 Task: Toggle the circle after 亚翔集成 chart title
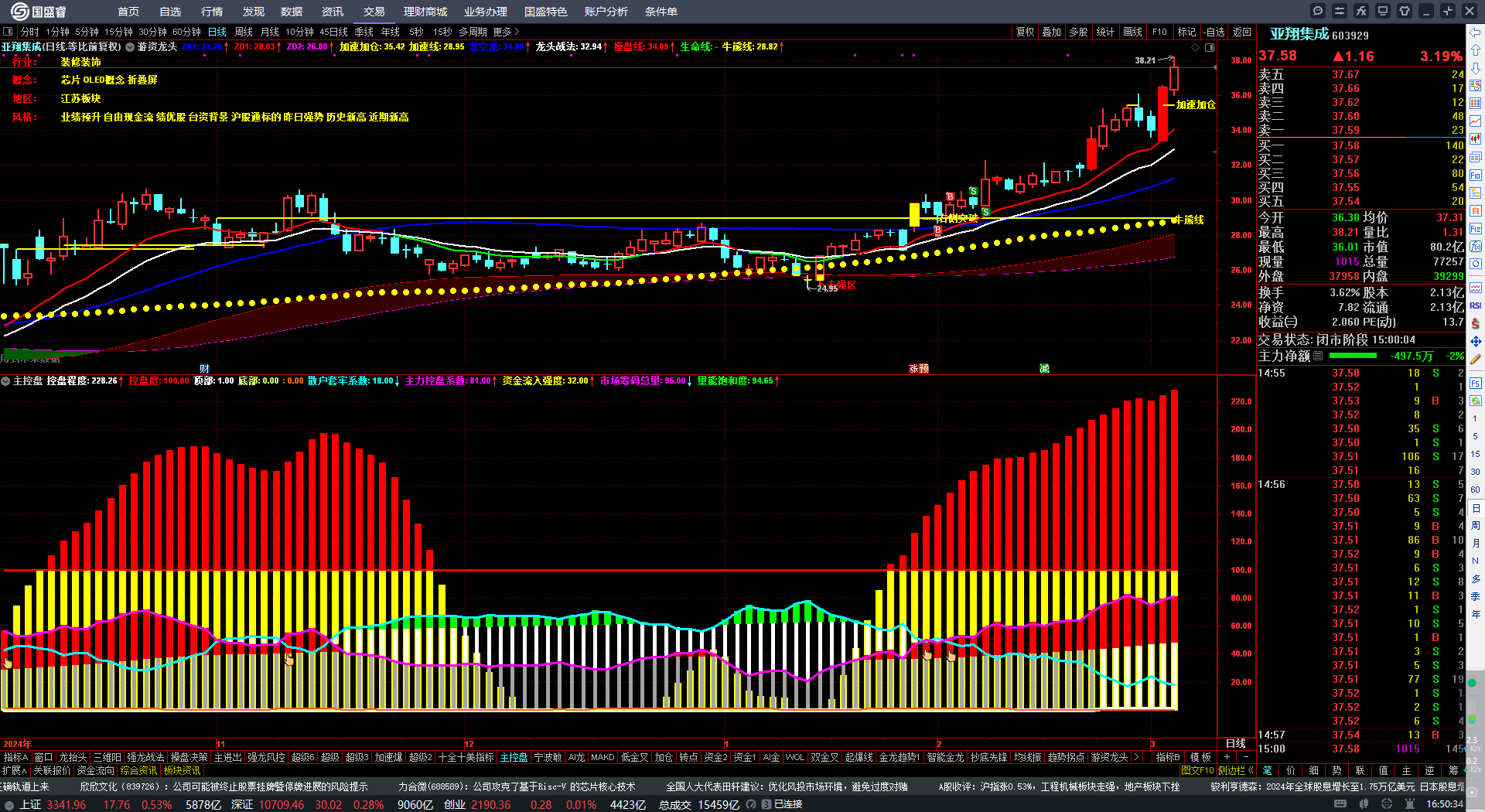coord(130,47)
